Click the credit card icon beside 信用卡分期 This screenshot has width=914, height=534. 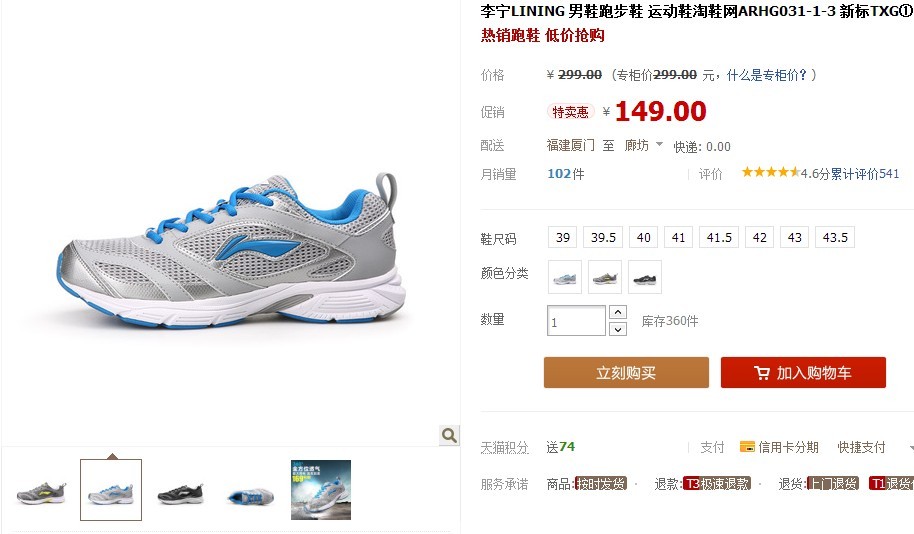coord(747,447)
